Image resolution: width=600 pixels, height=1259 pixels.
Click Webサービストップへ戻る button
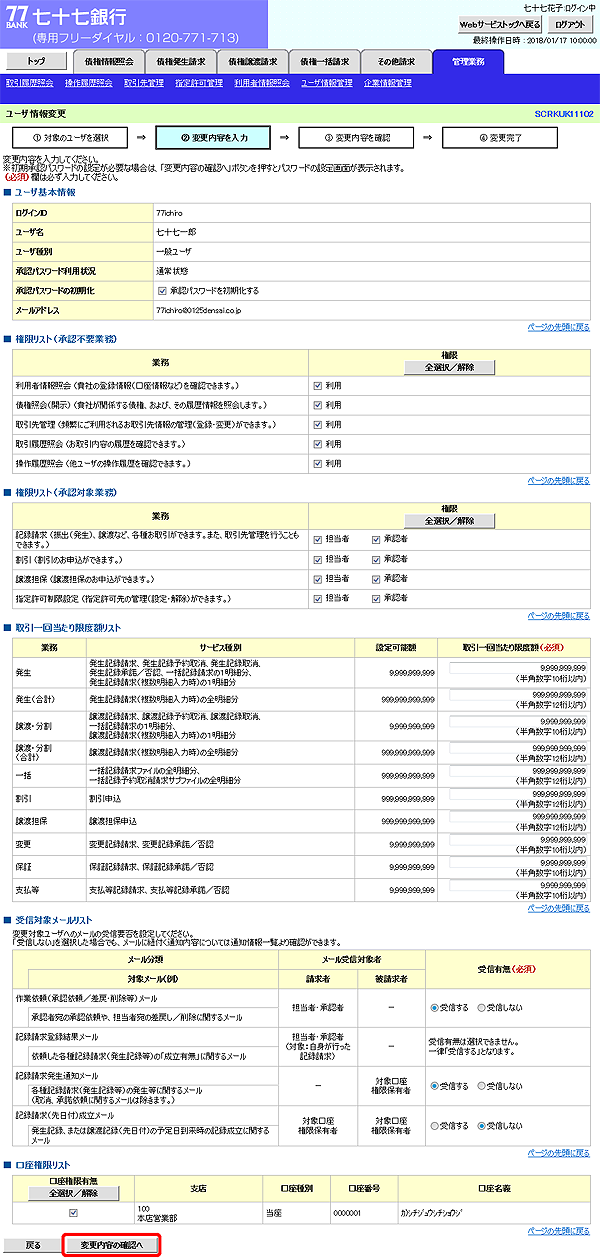[501, 24]
